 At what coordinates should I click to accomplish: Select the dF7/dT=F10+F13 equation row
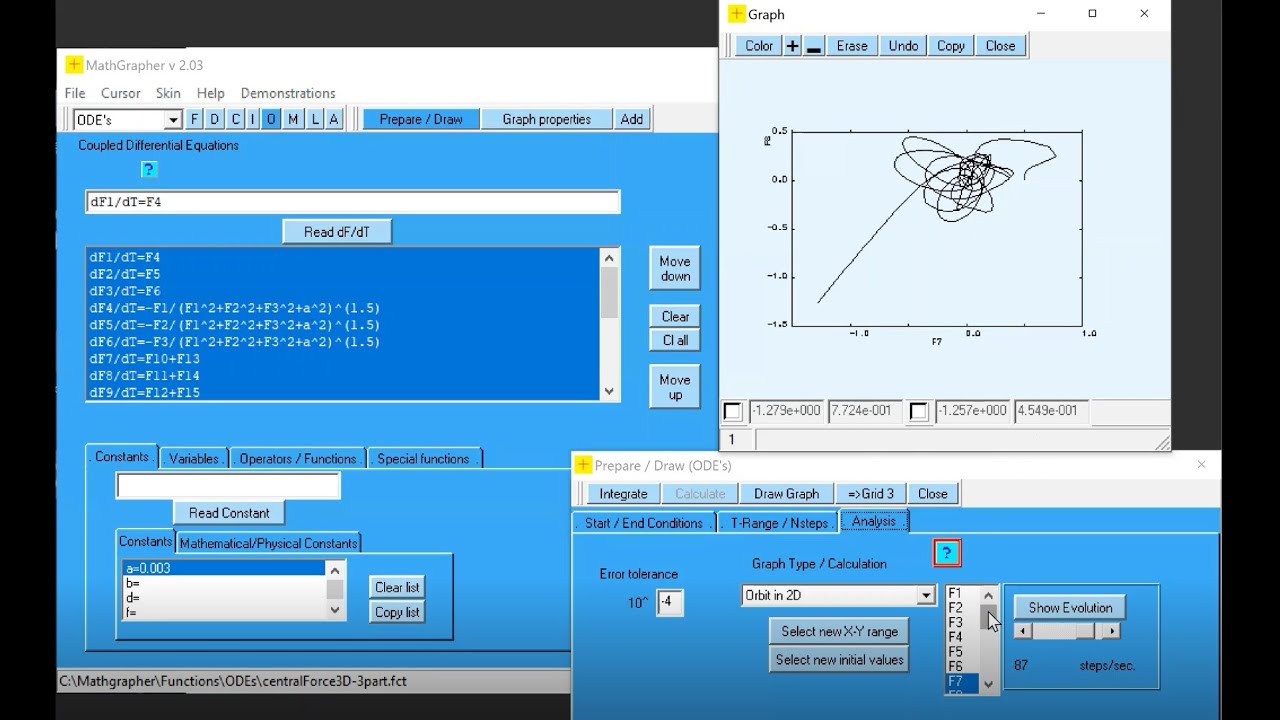(x=343, y=359)
